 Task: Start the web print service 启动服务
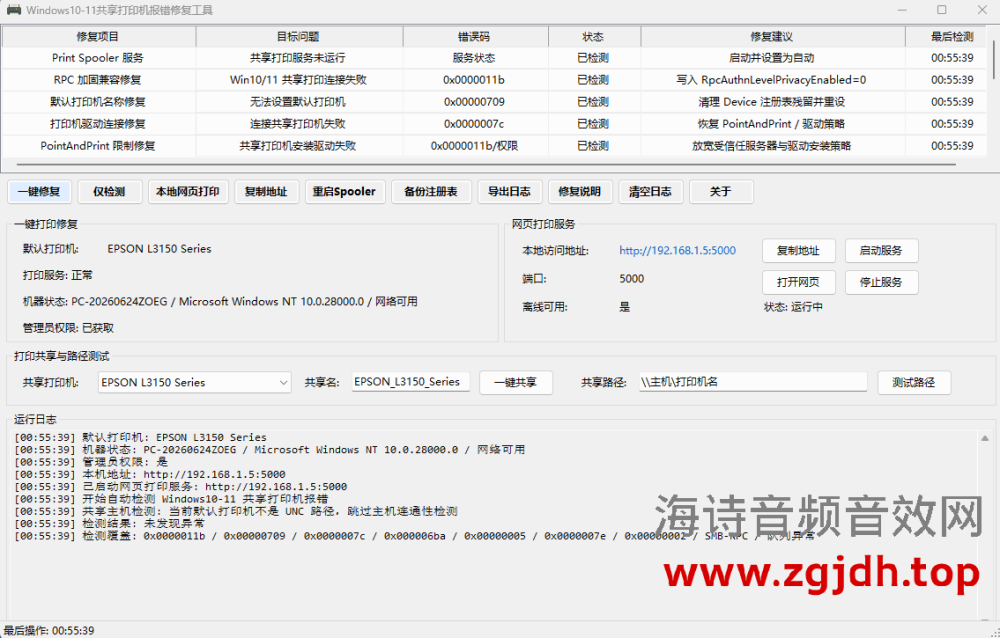881,251
